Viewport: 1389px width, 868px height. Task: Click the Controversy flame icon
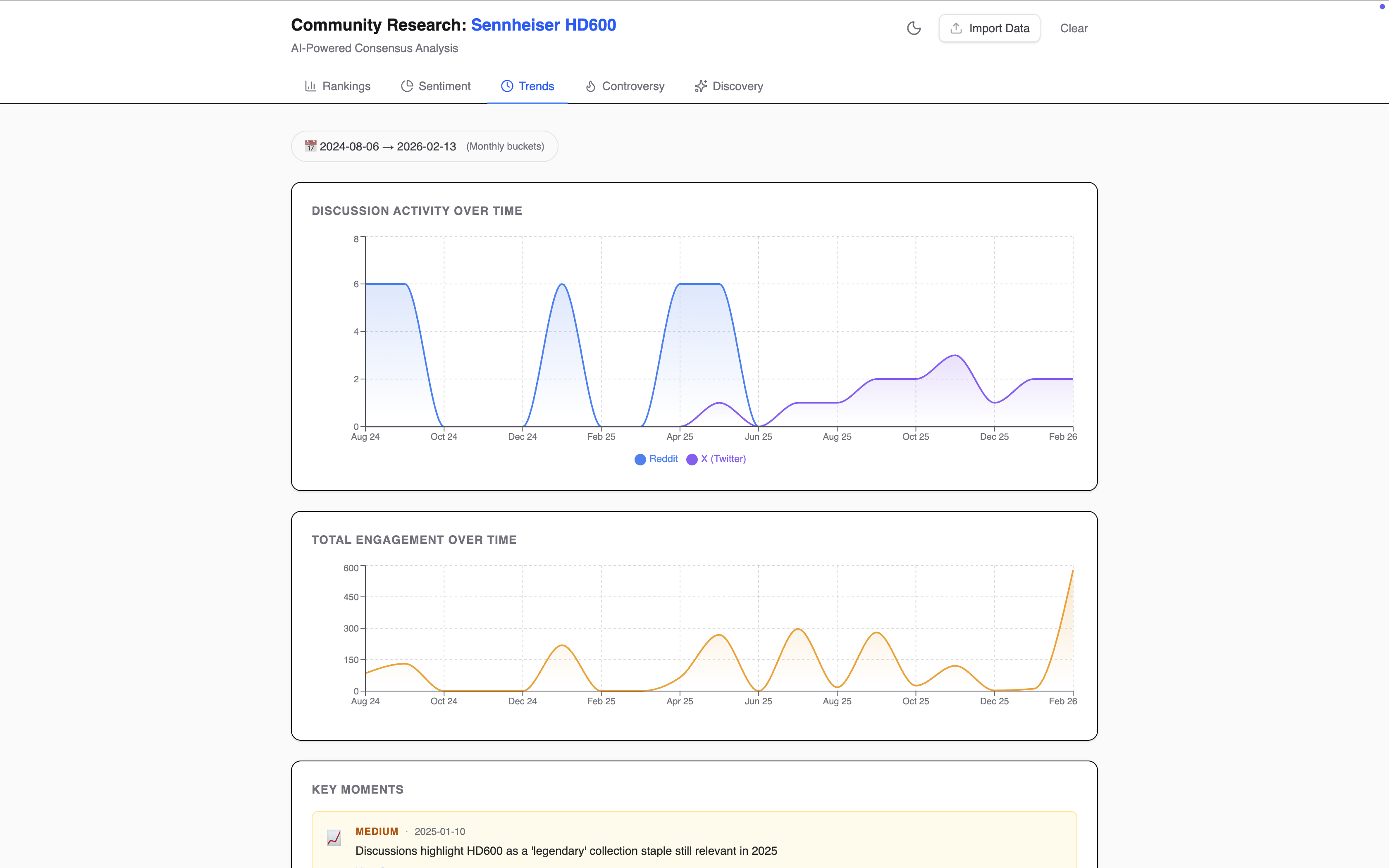591,86
